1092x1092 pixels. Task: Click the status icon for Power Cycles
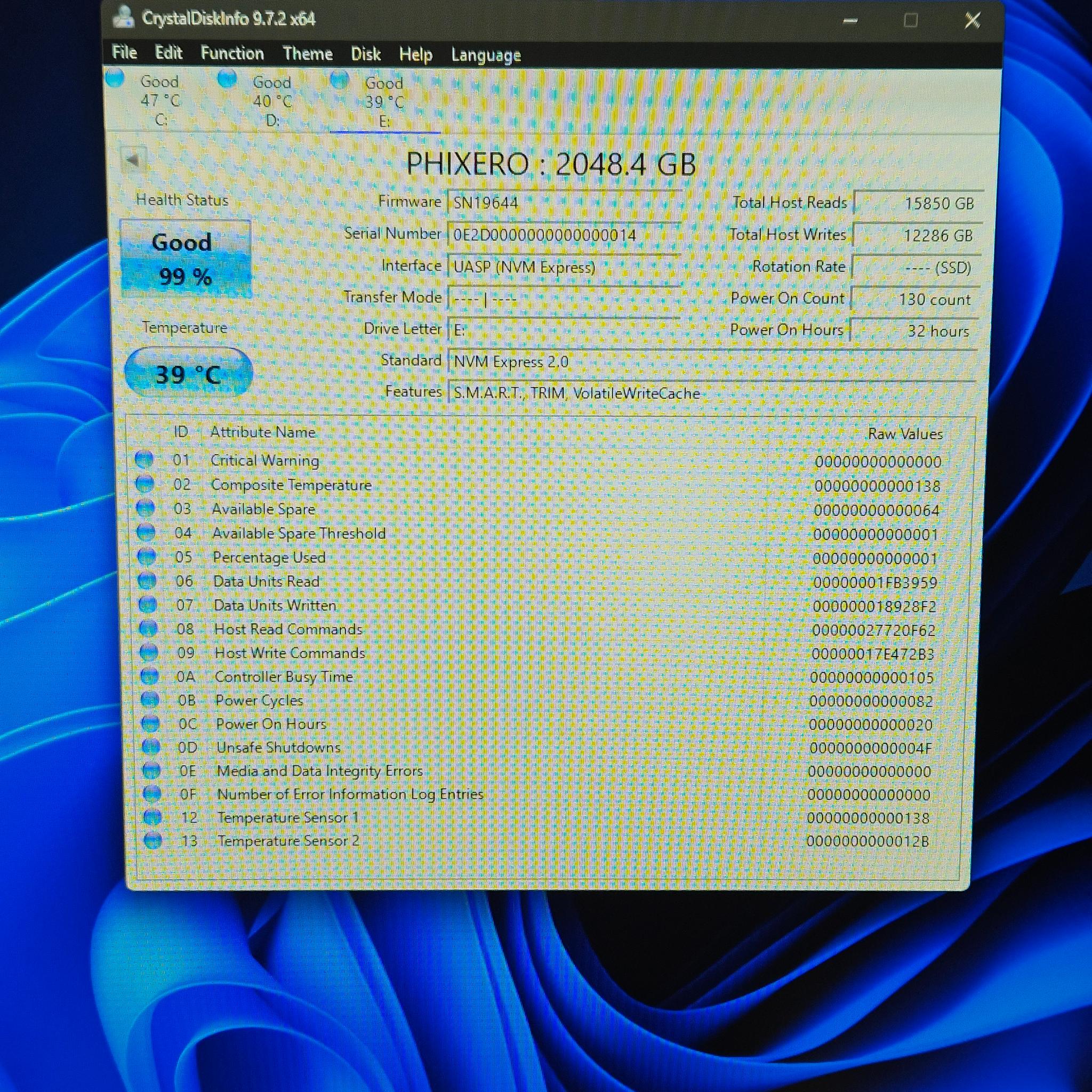point(150,700)
